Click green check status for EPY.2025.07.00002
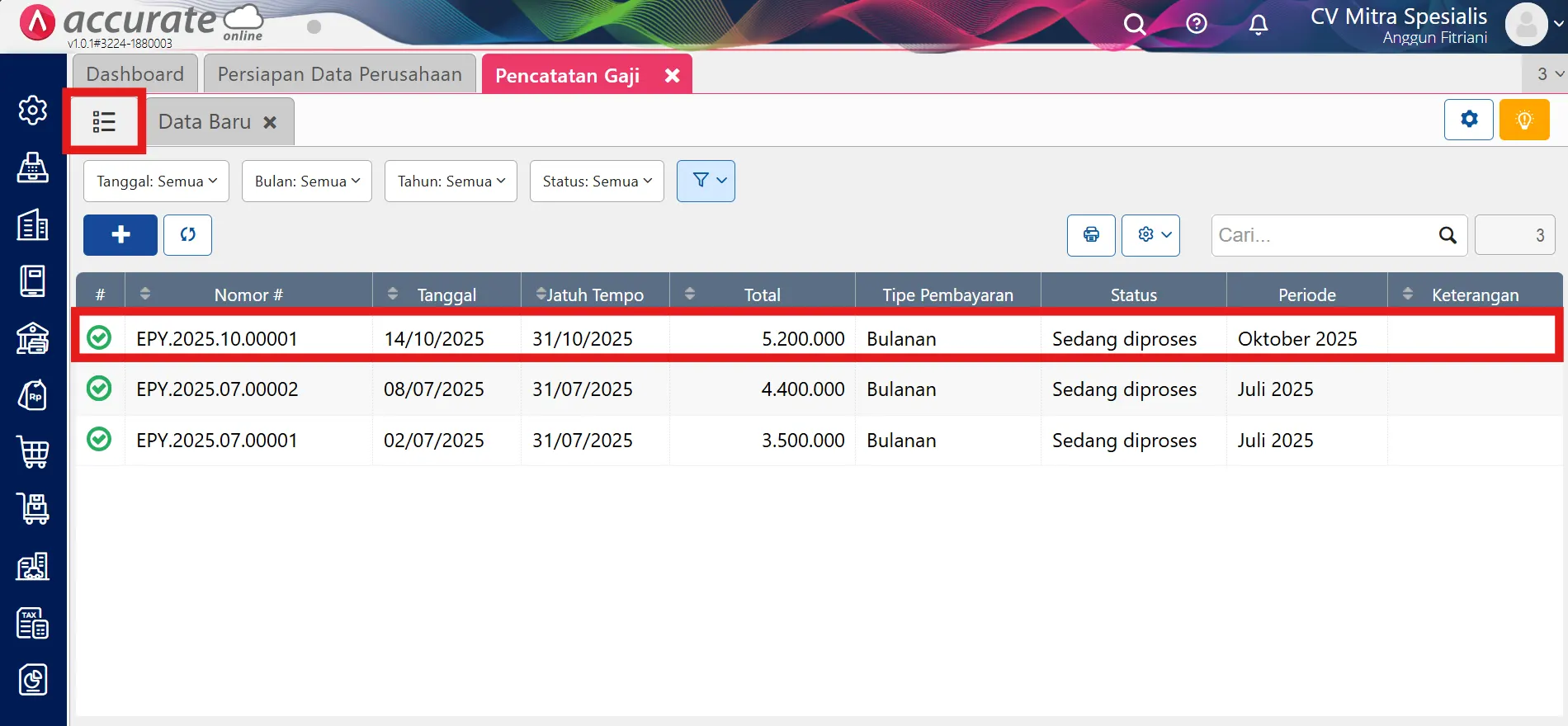Viewport: 1568px width, 726px height. [x=99, y=389]
